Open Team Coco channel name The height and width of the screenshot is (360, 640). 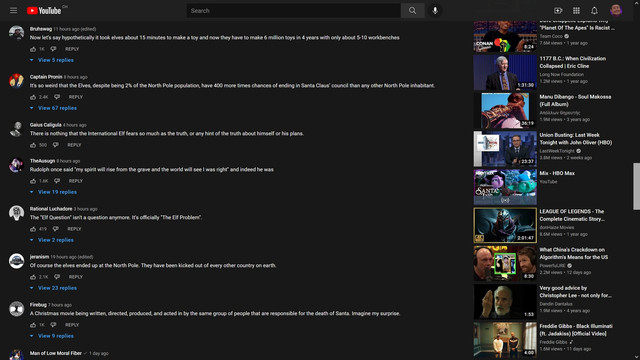point(551,36)
